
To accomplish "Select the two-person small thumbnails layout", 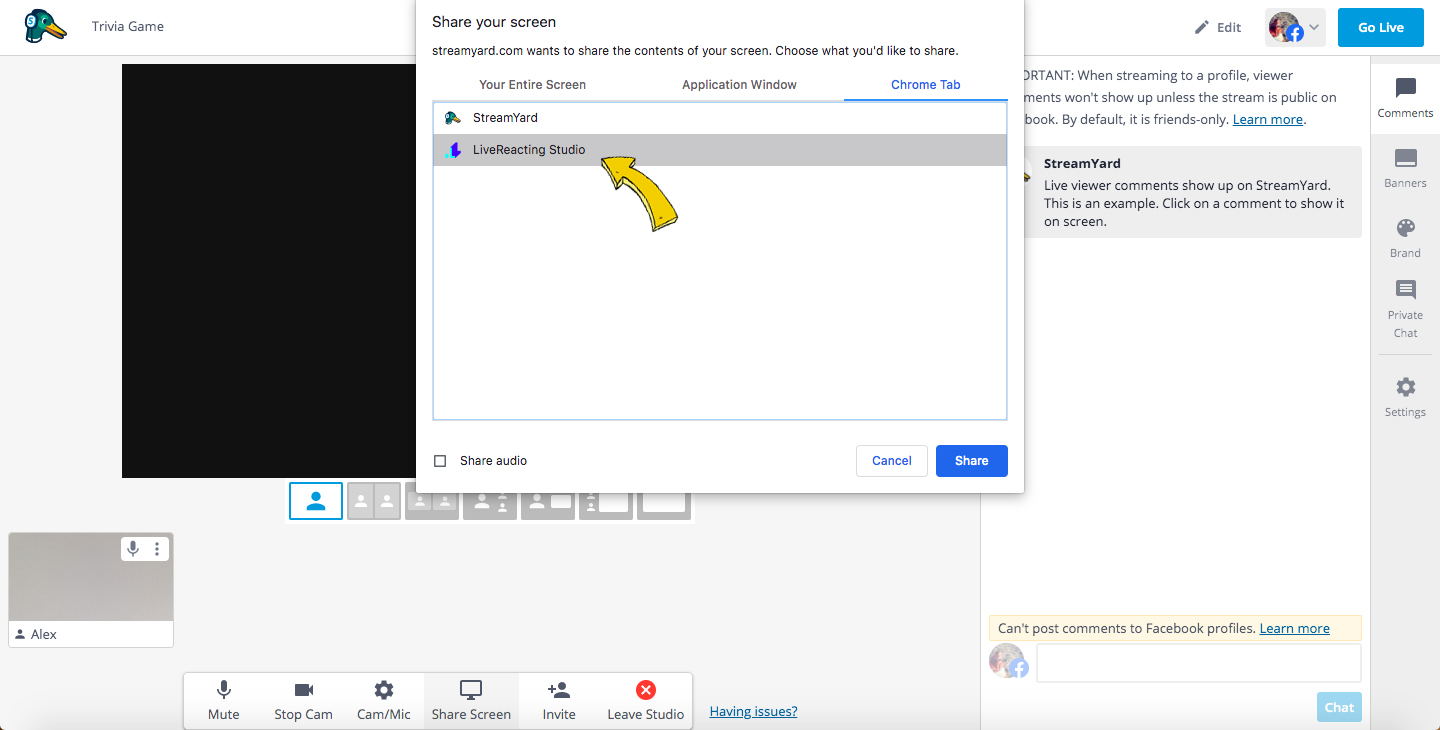I will point(432,501).
